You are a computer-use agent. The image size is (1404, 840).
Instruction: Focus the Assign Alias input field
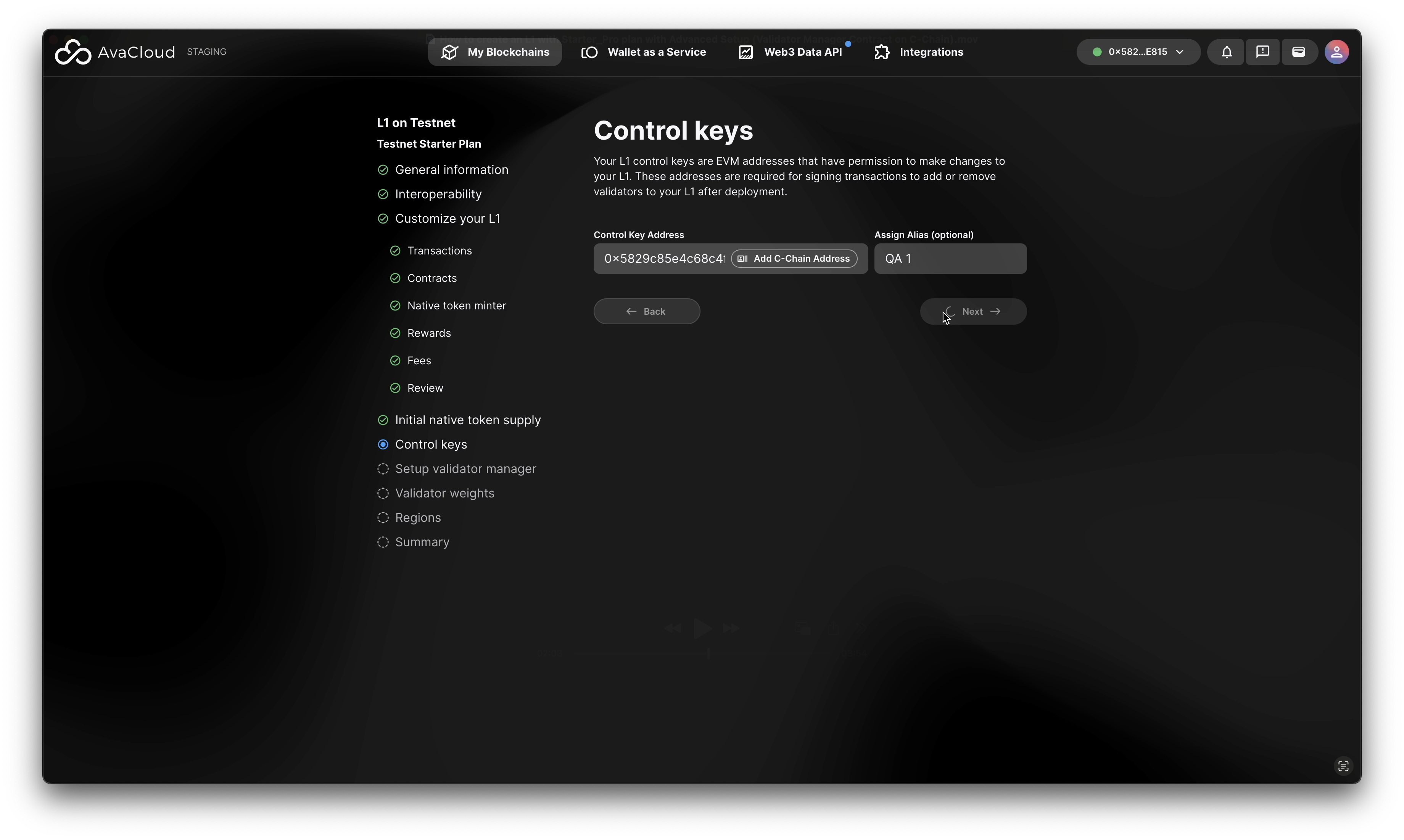tap(950, 259)
